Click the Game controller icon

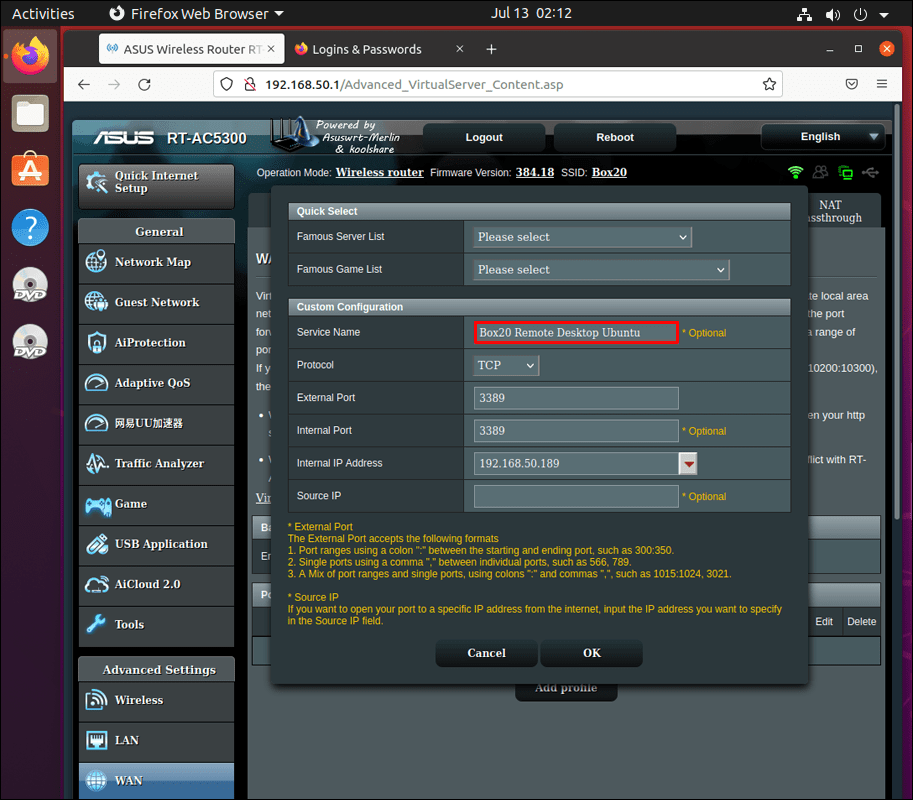97,504
